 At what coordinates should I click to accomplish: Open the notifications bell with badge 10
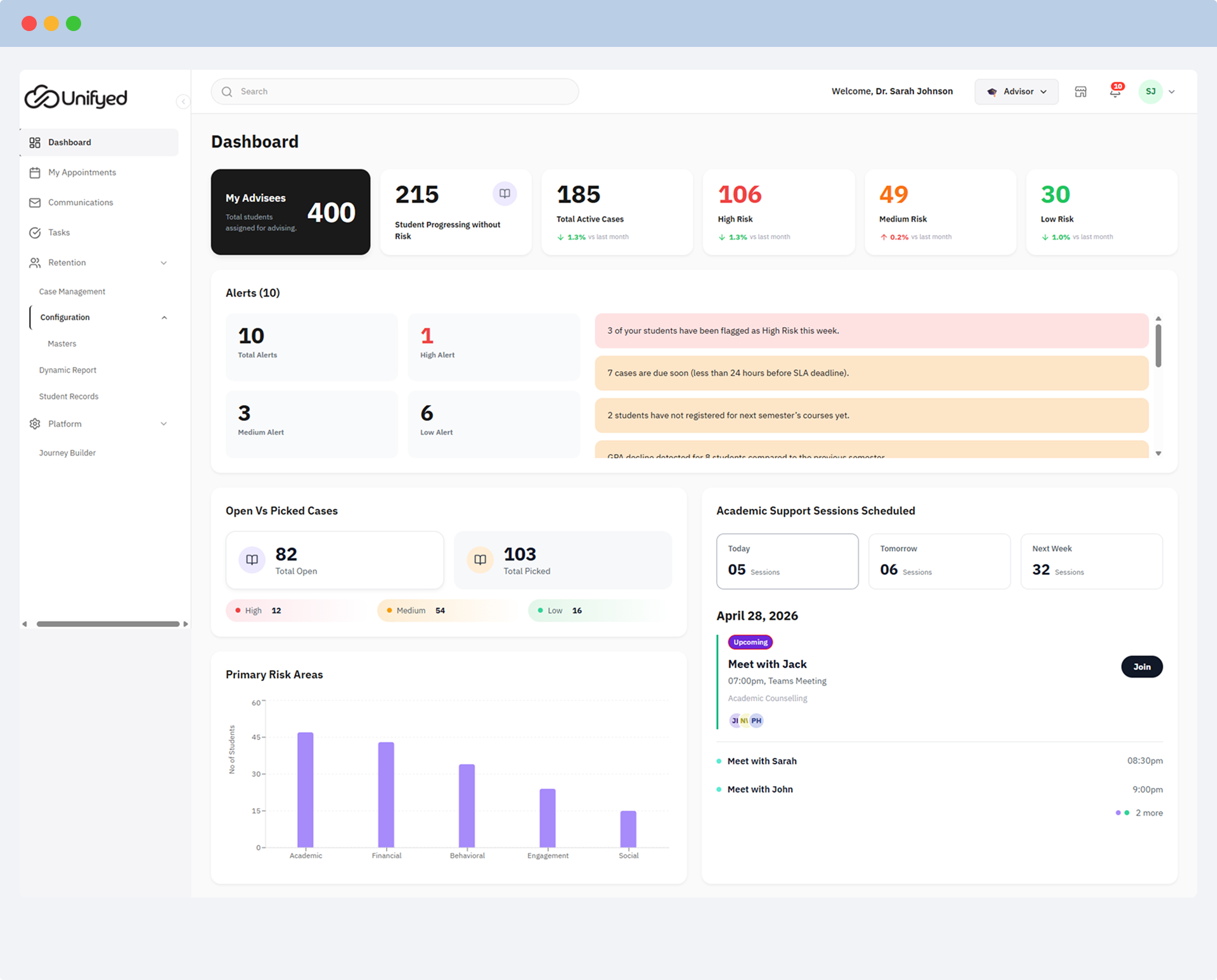pos(1116,91)
